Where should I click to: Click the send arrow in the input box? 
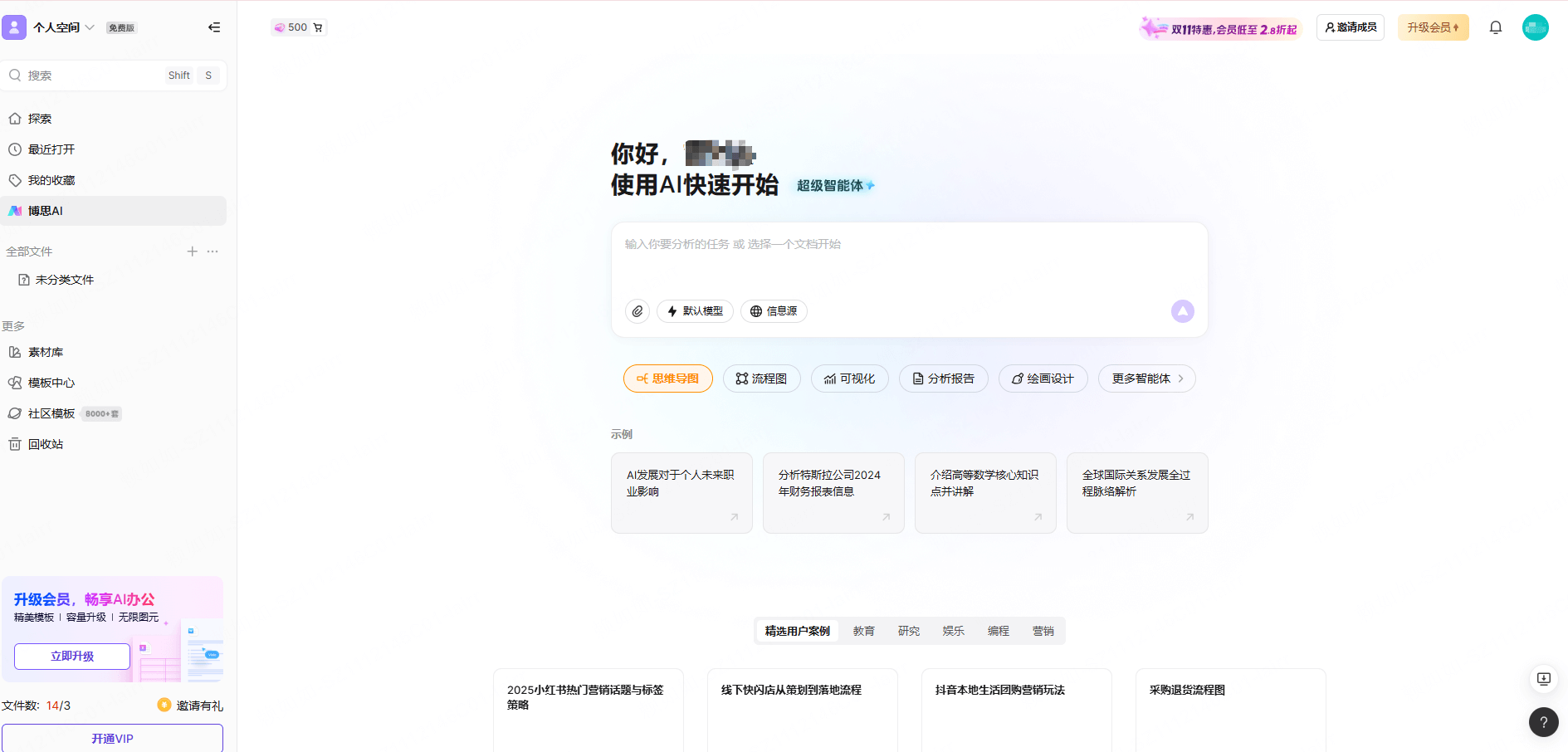tap(1182, 311)
